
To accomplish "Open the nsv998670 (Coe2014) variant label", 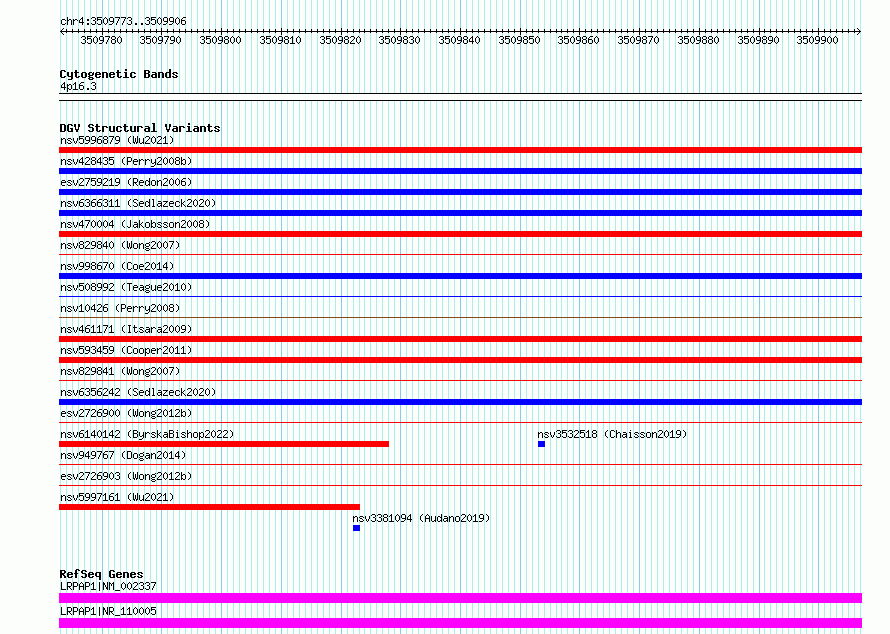I will click(x=117, y=266).
